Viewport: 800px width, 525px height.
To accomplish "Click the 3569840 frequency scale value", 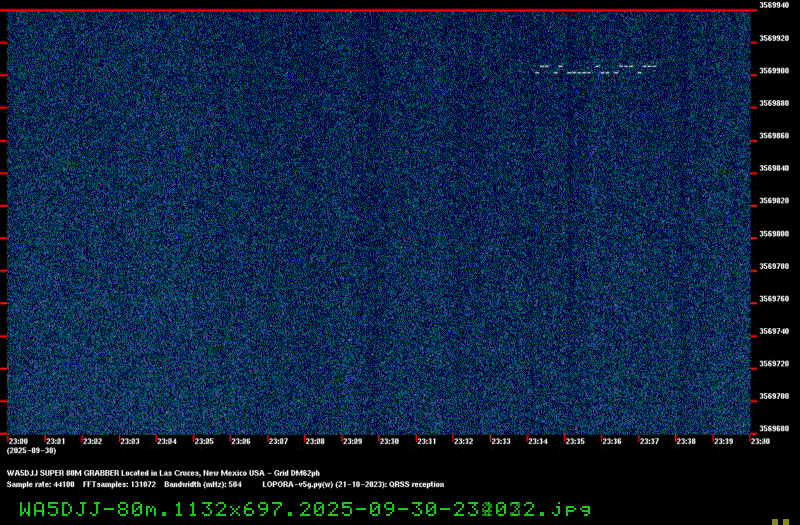I will [x=774, y=168].
